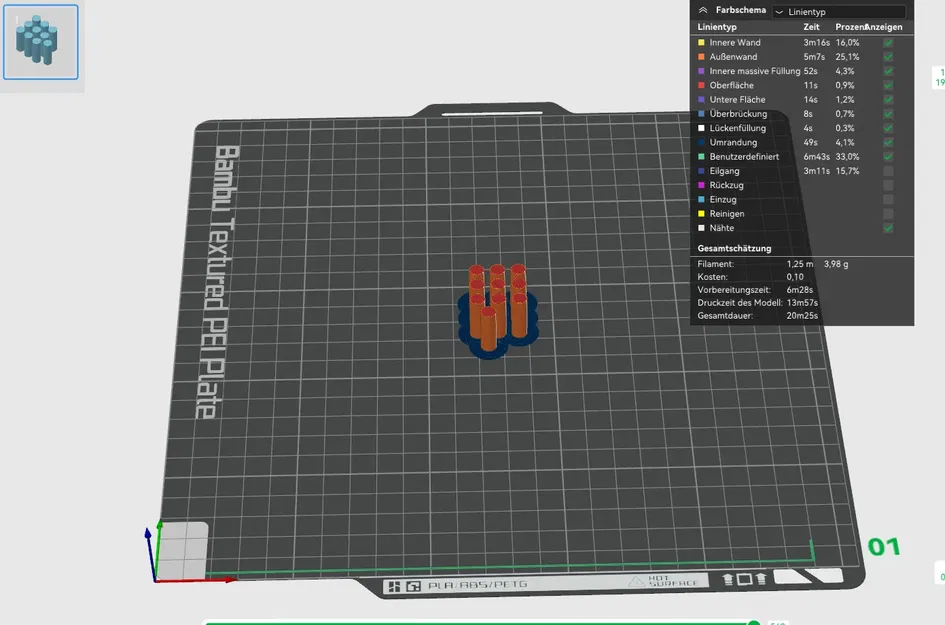Toggle display of Überbrückung lines
The height and width of the screenshot is (625, 945).
888,114
